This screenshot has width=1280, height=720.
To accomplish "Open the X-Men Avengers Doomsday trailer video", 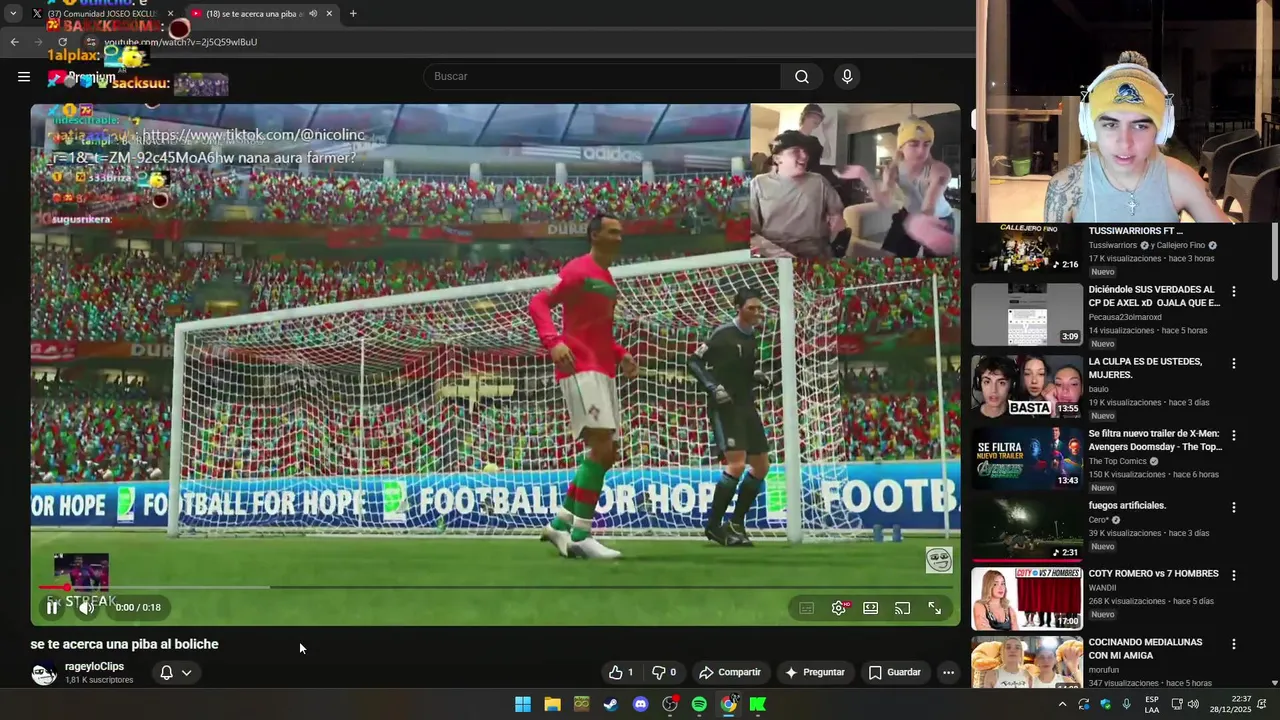I will click(1027, 458).
